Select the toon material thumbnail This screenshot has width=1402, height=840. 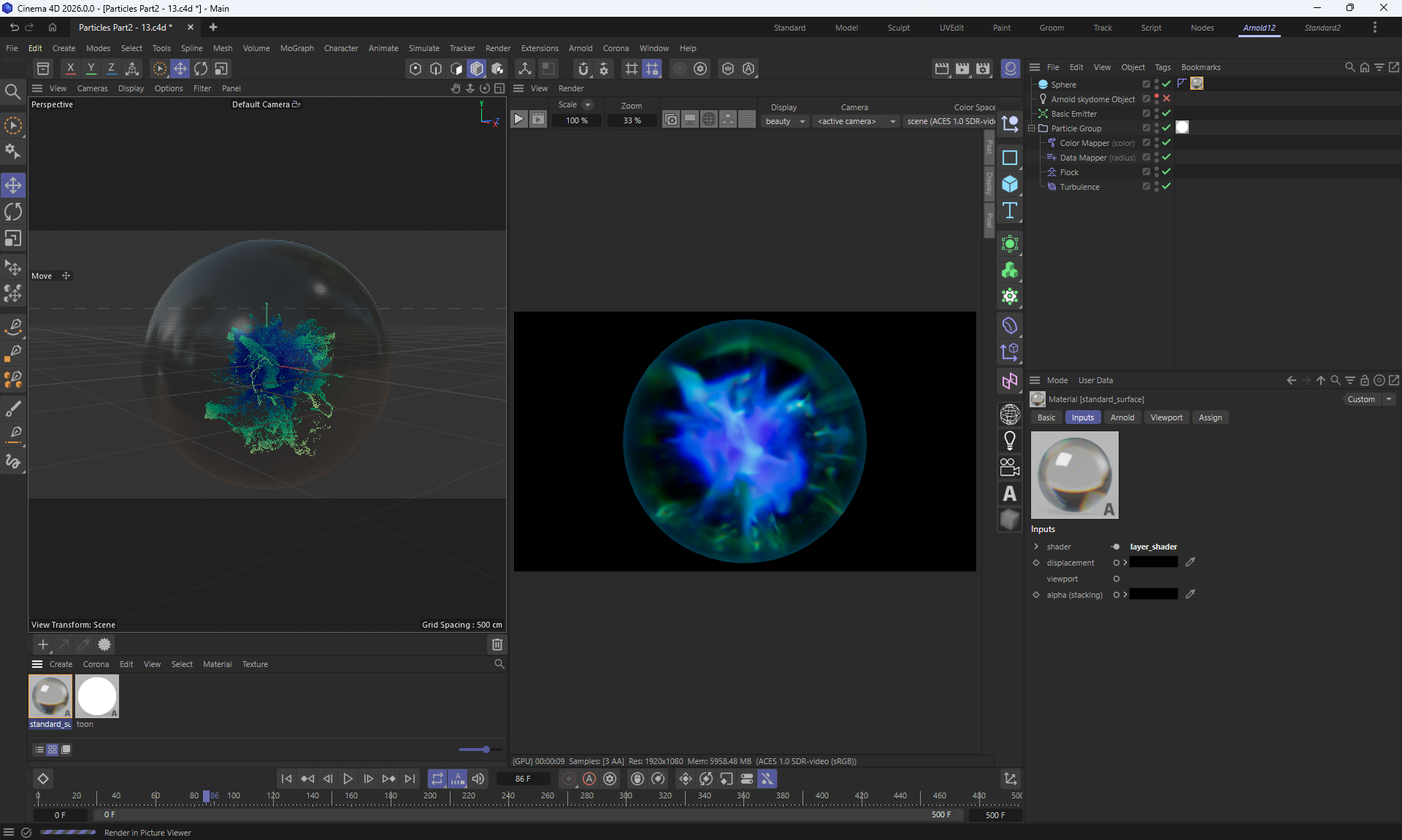tap(97, 696)
